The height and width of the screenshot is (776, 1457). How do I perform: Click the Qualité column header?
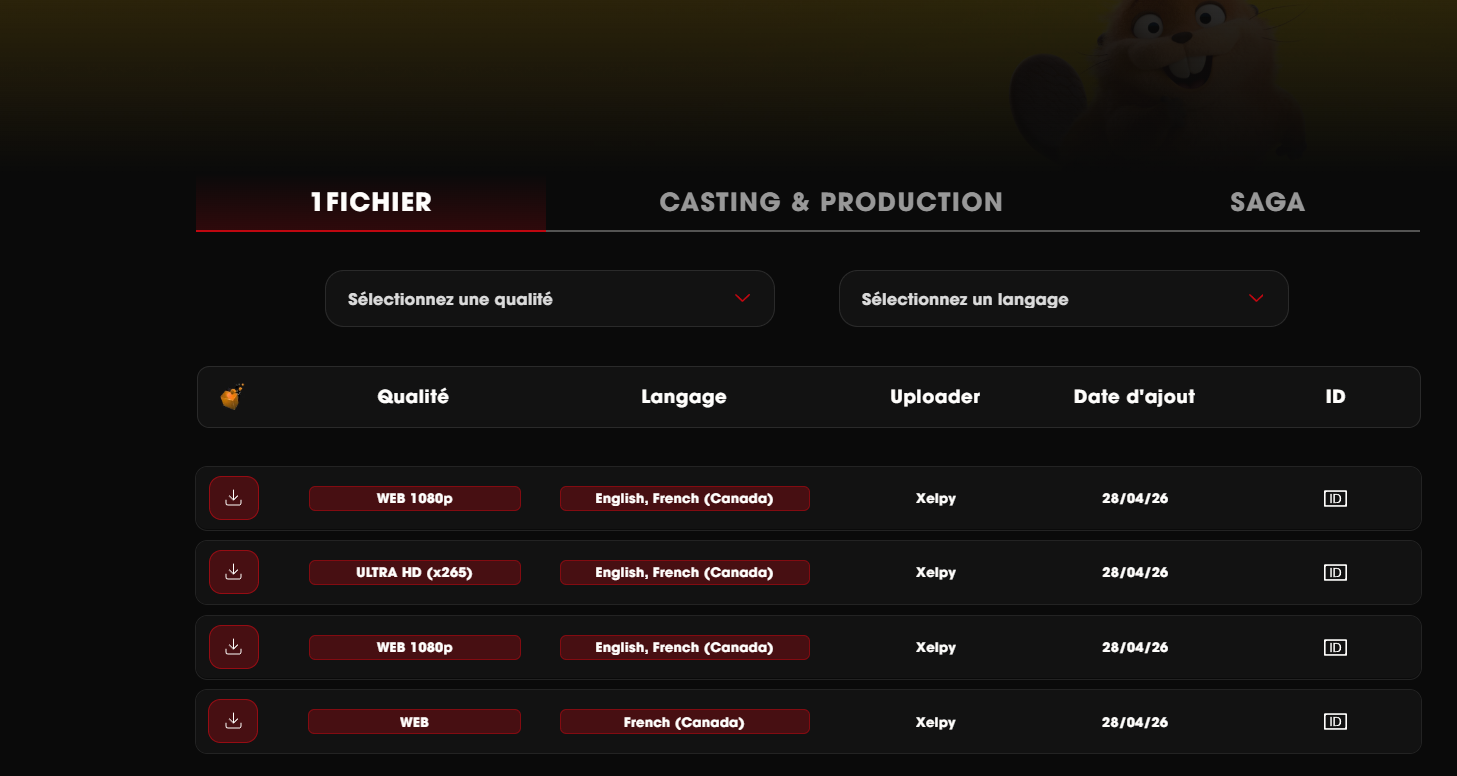pos(413,397)
